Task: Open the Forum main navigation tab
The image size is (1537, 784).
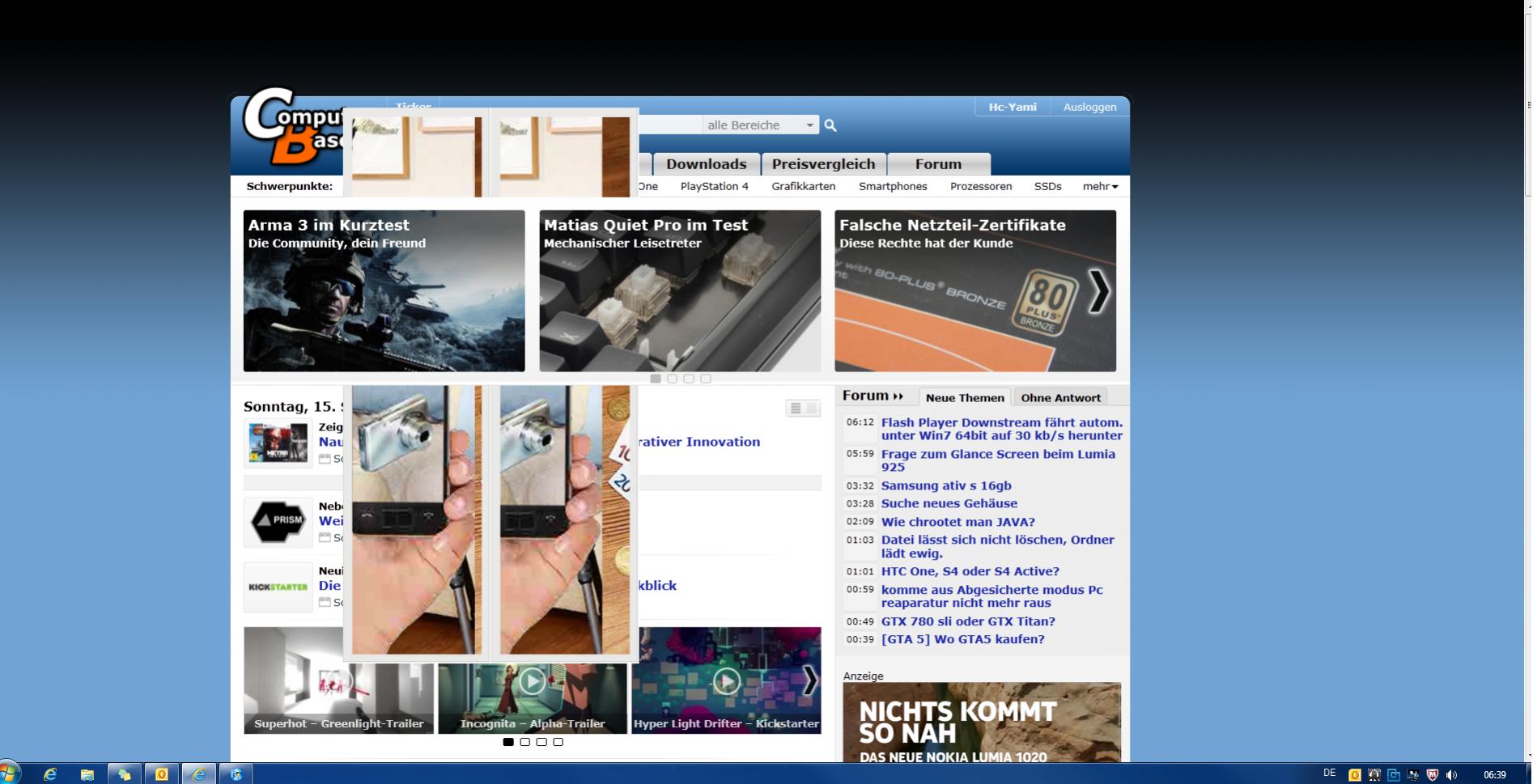Action: tap(939, 164)
